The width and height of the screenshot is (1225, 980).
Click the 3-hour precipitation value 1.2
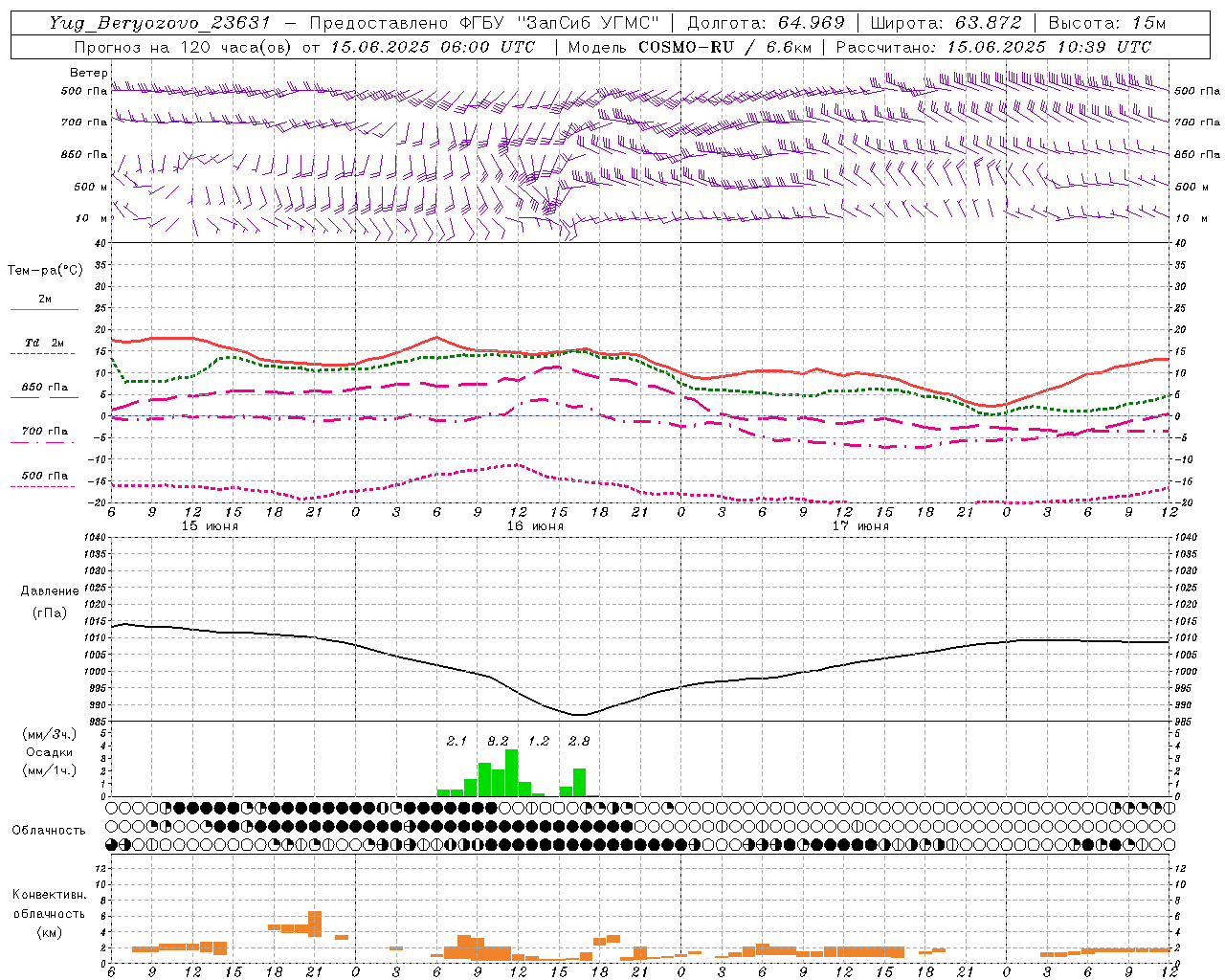(x=539, y=741)
